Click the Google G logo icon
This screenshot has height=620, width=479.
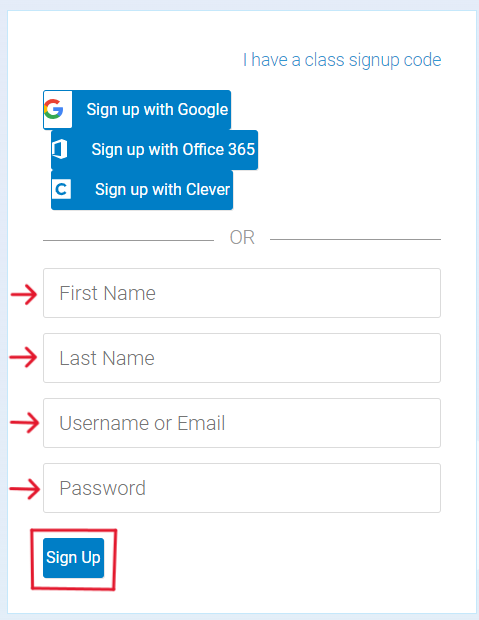[x=54, y=109]
